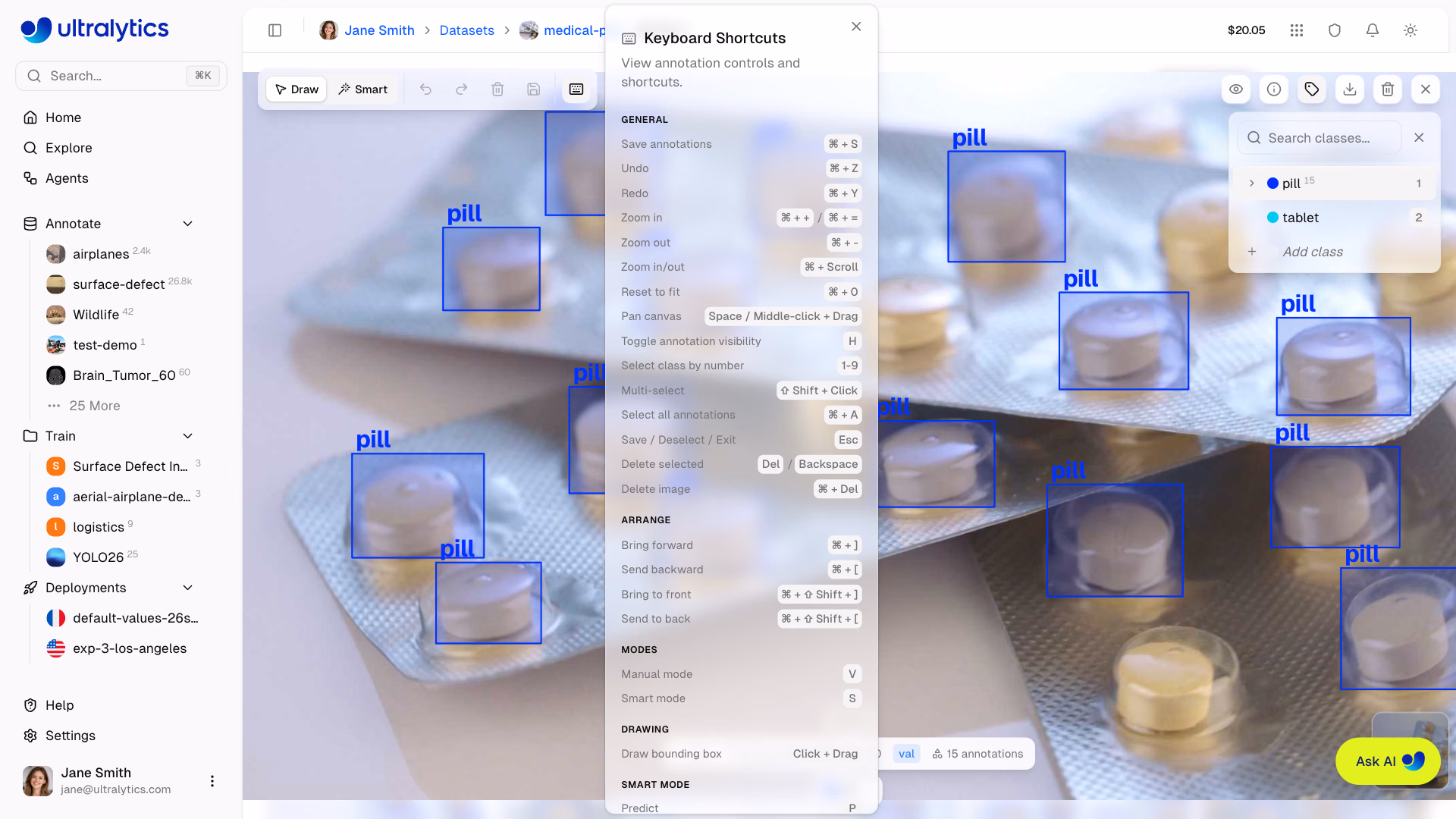Click Datasets breadcrumb link

pyautogui.click(x=466, y=30)
